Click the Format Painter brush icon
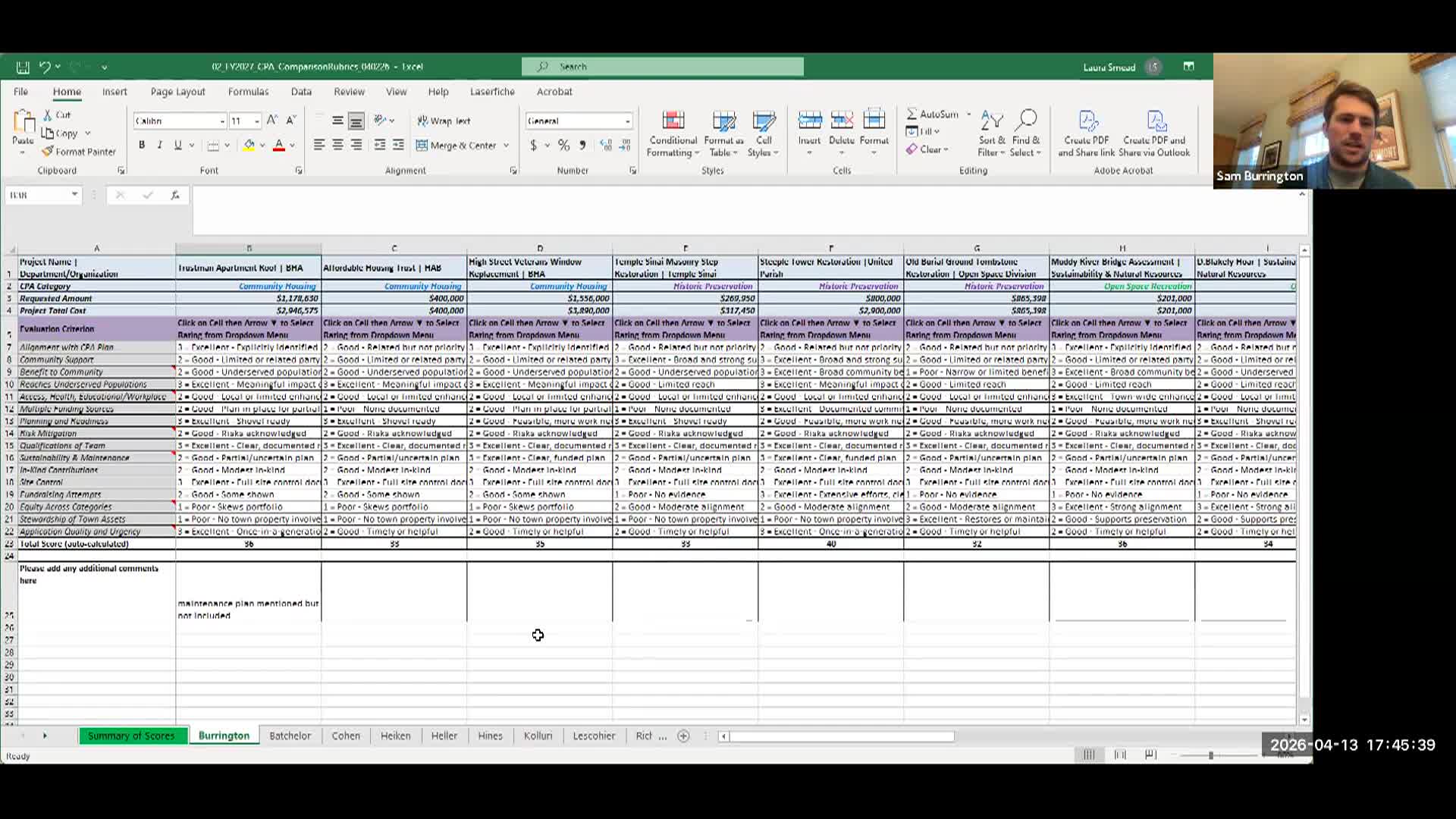This screenshot has width=1456, height=819. coord(48,152)
